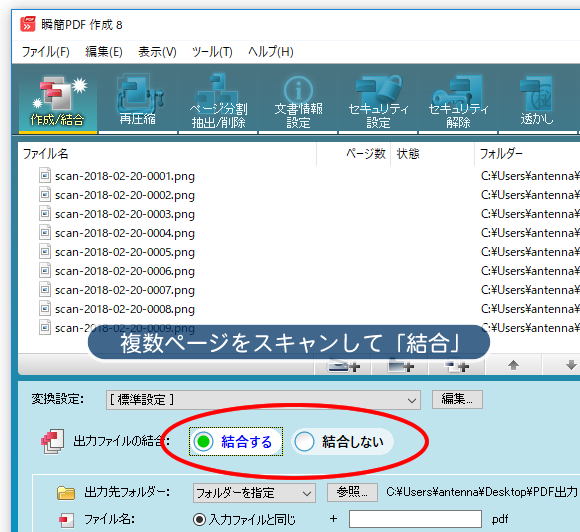Viewport: 580px width, 532px height.
Task: Select scan-2018-02-20-0006.png in the list
Action: [x=125, y=271]
